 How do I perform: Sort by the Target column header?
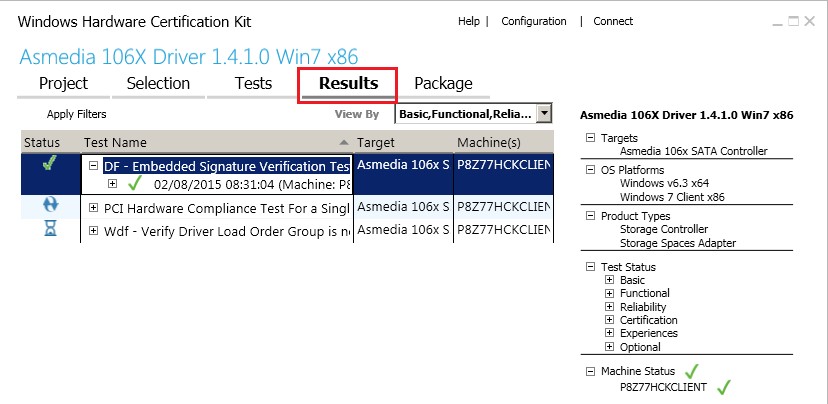click(375, 143)
